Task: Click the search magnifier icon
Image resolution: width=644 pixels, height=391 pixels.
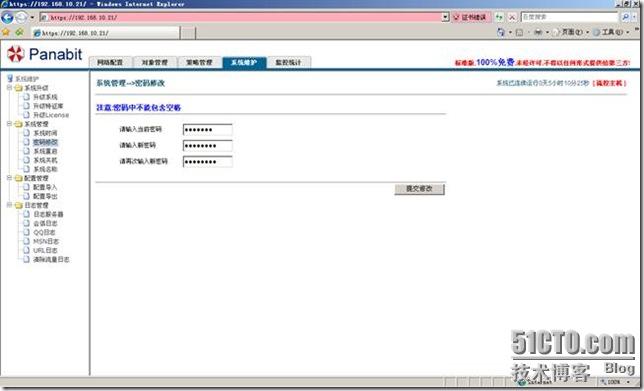Action: point(625,17)
